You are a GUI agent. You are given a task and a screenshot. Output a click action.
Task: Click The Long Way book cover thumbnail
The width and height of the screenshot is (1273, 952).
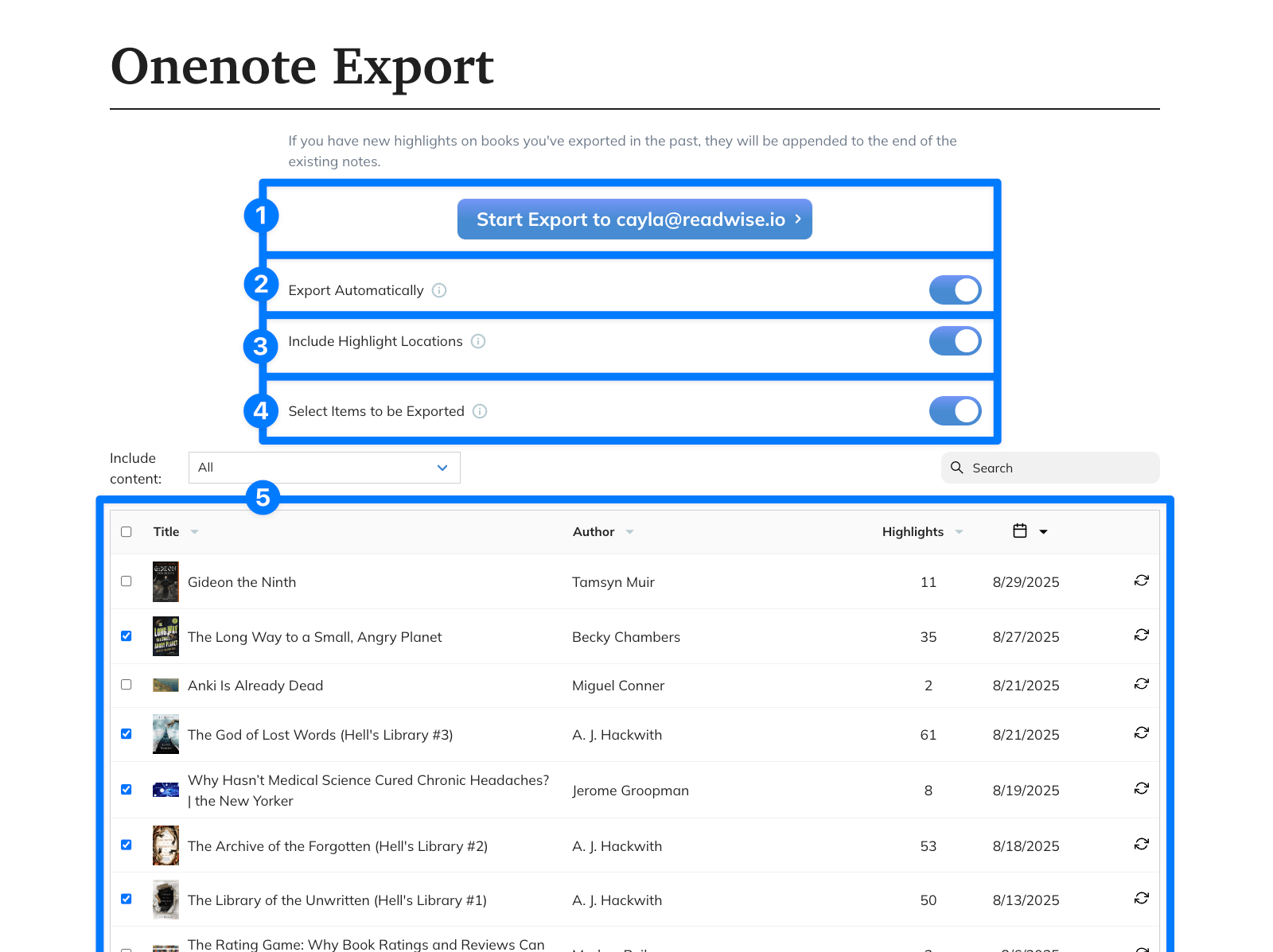165,636
